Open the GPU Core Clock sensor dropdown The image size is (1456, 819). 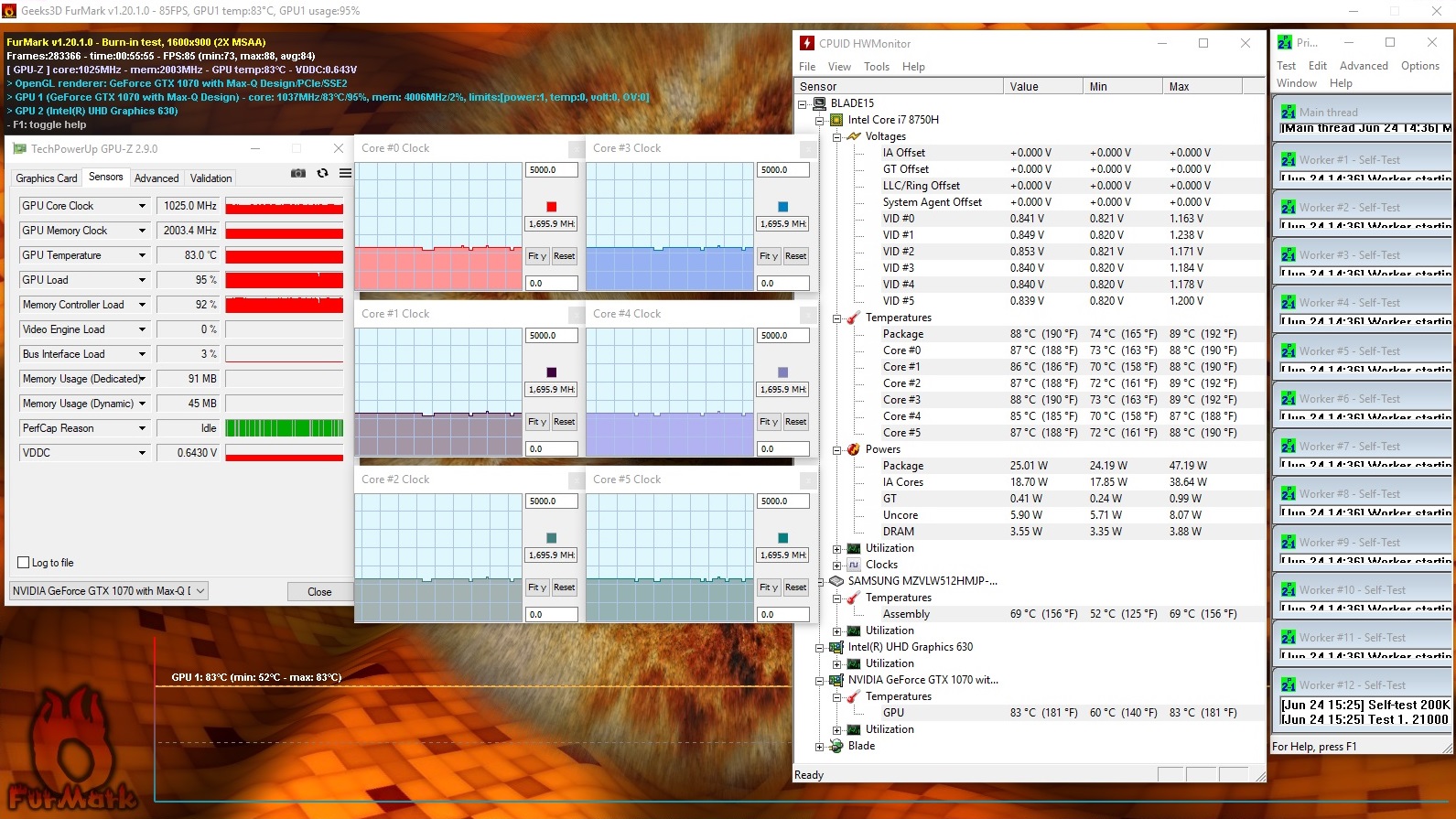click(x=142, y=206)
